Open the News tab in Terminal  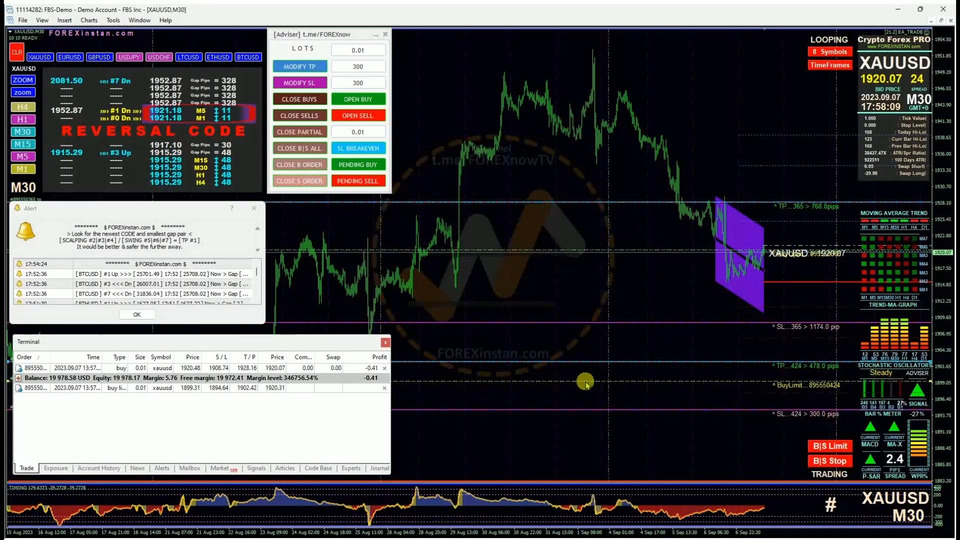tap(137, 468)
